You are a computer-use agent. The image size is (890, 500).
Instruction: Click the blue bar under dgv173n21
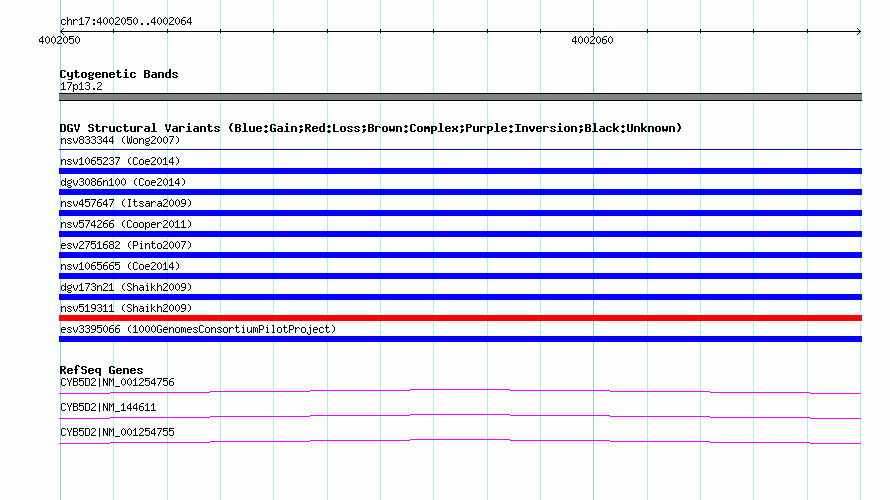pyautogui.click(x=460, y=297)
